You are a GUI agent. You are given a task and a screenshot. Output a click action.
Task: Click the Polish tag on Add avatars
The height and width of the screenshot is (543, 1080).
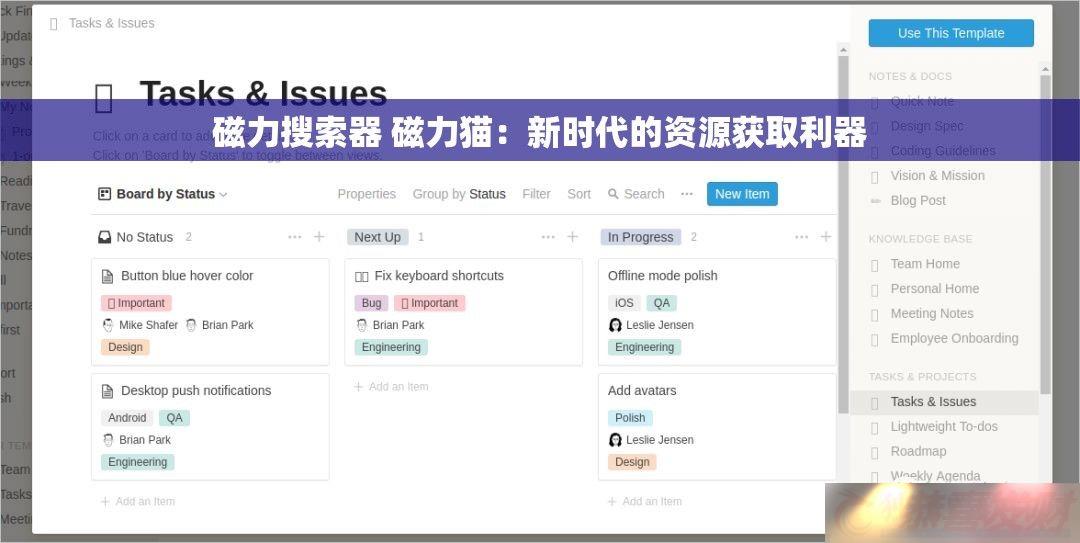630,418
